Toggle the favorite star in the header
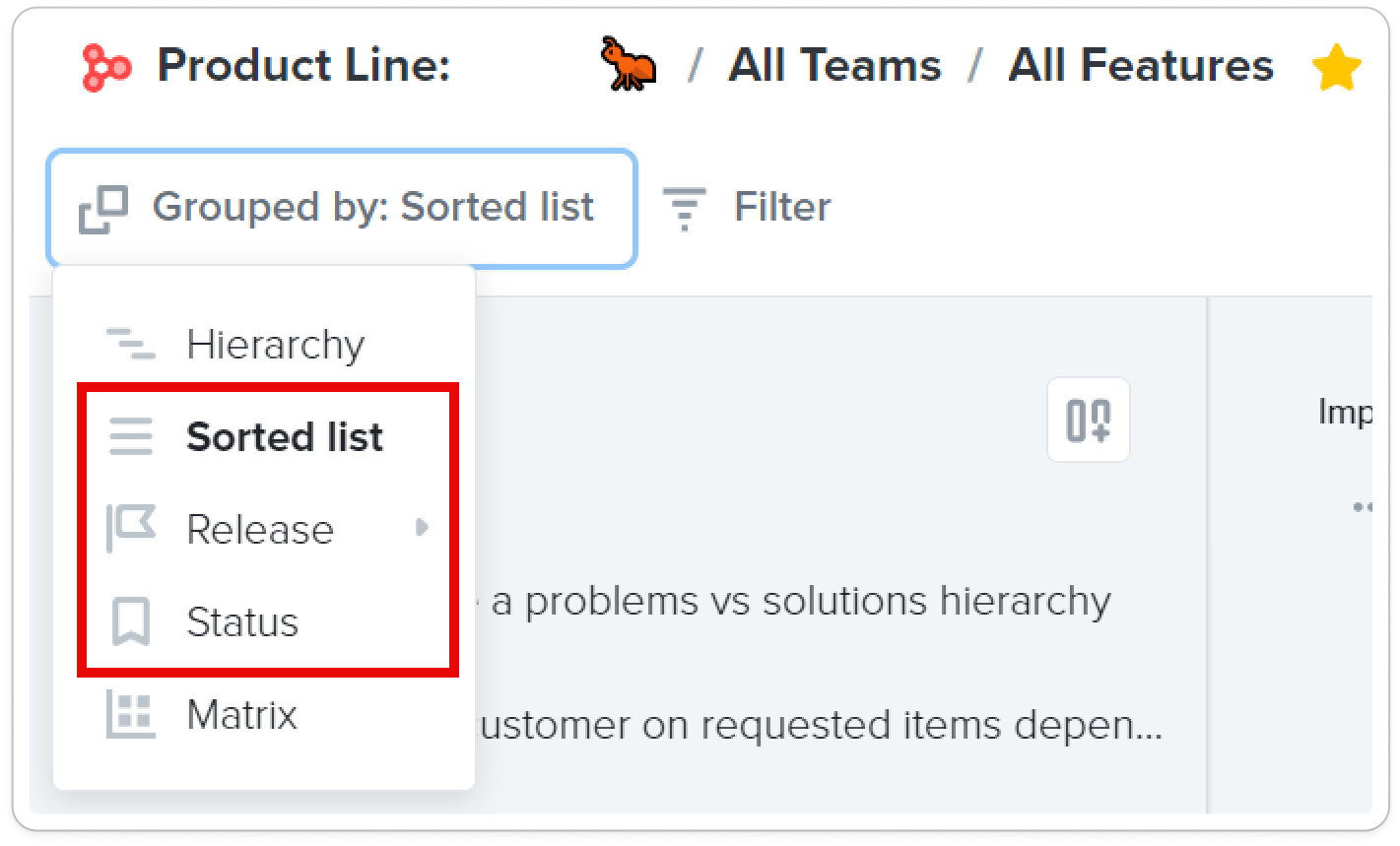The height and width of the screenshot is (846, 1400). [x=1336, y=65]
